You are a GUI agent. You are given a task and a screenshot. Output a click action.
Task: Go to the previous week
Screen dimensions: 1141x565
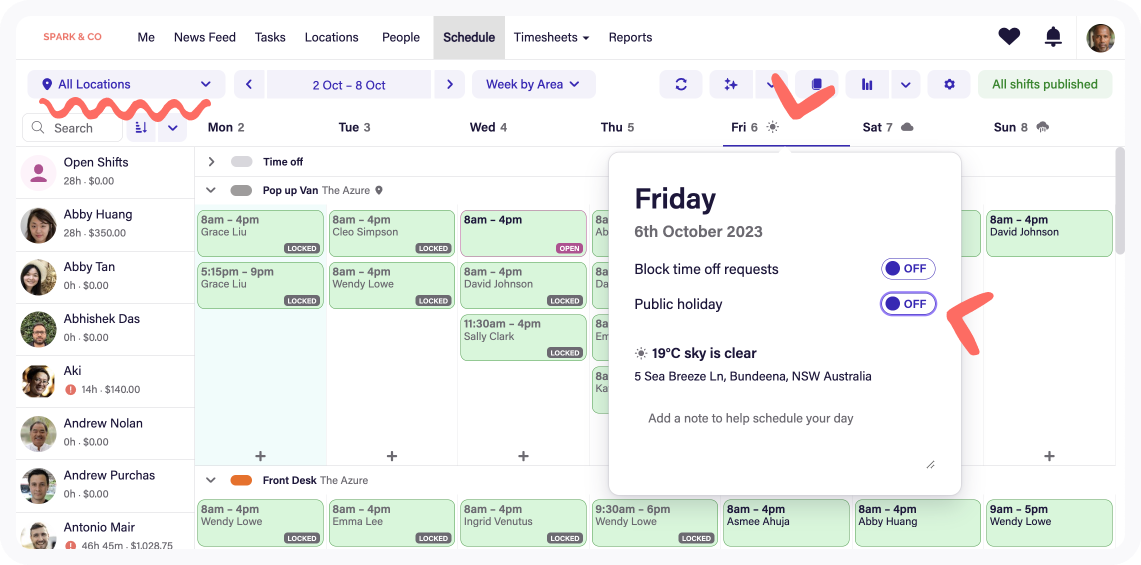tap(249, 85)
